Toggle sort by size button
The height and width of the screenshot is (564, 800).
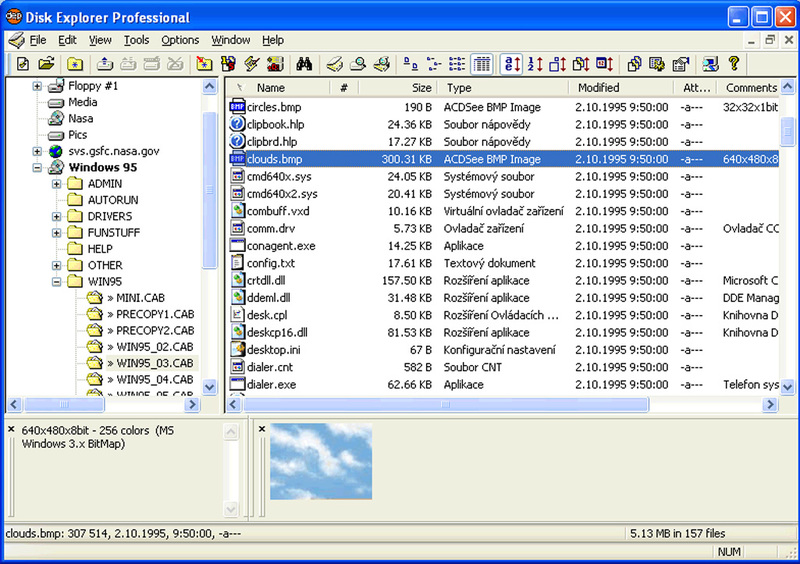tap(558, 64)
